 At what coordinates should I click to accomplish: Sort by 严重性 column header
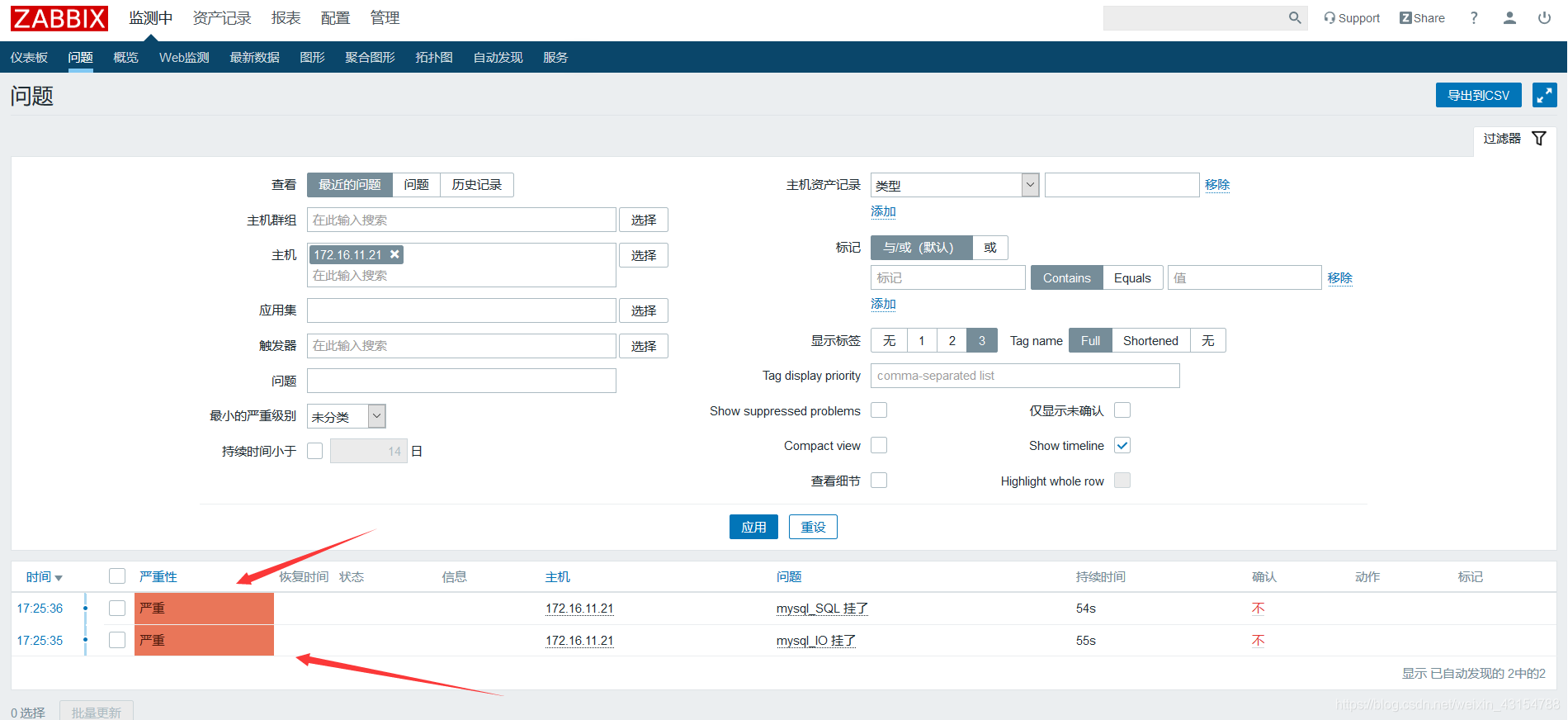click(x=158, y=577)
